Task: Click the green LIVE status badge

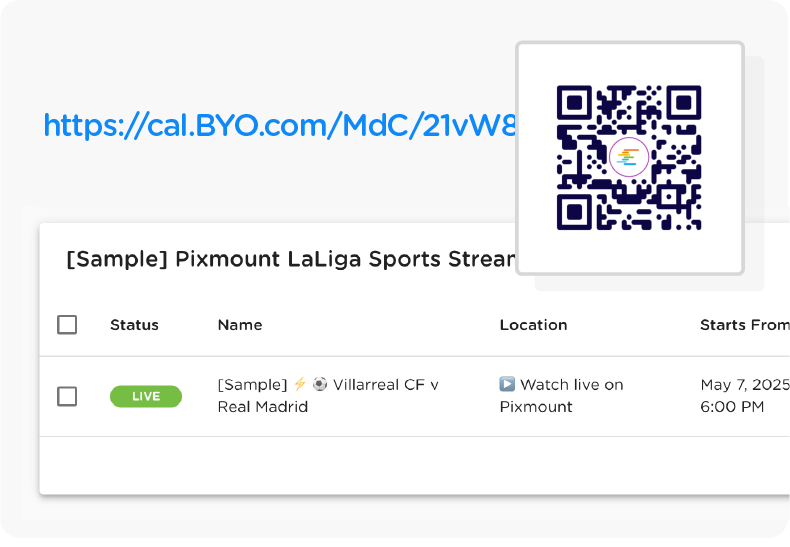Action: (x=146, y=396)
